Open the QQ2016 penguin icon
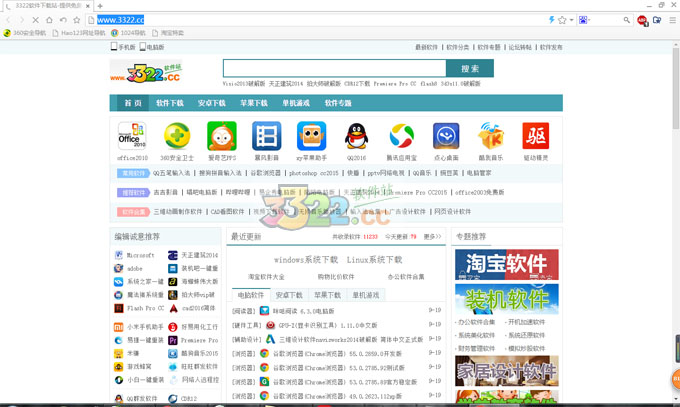 356,136
